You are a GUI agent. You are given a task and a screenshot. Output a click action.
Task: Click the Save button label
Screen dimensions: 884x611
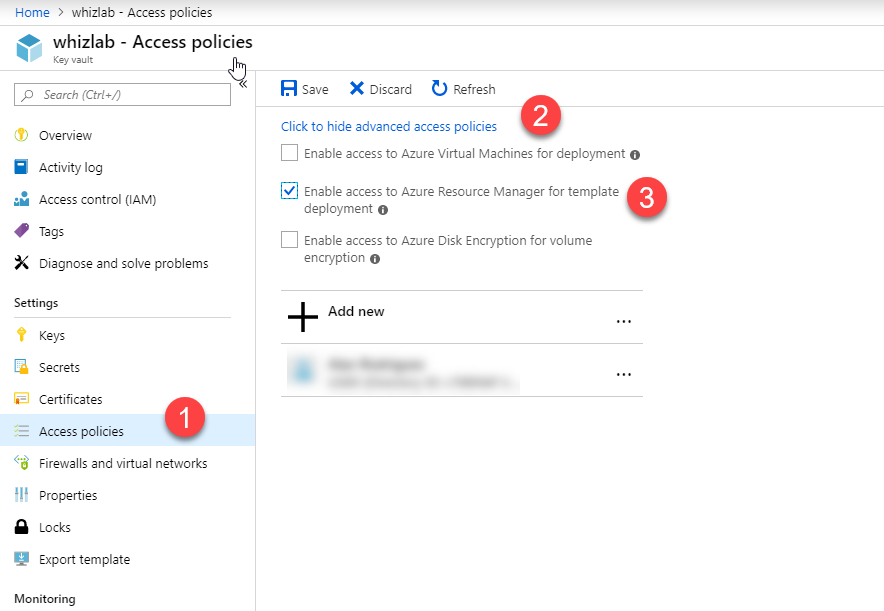315,89
